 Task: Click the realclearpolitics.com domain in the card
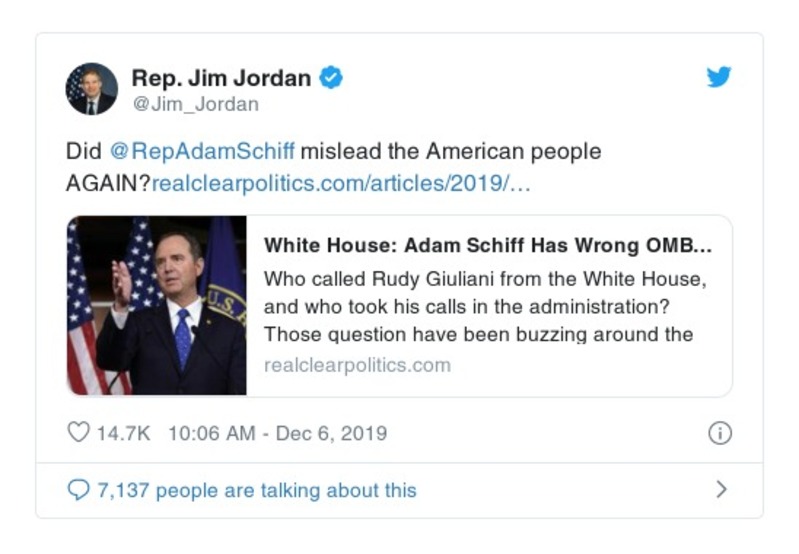357,365
